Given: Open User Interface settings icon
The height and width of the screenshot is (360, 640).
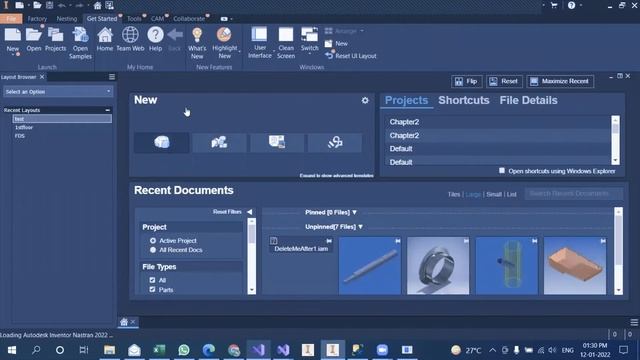Looking at the screenshot, I should pos(259,35).
